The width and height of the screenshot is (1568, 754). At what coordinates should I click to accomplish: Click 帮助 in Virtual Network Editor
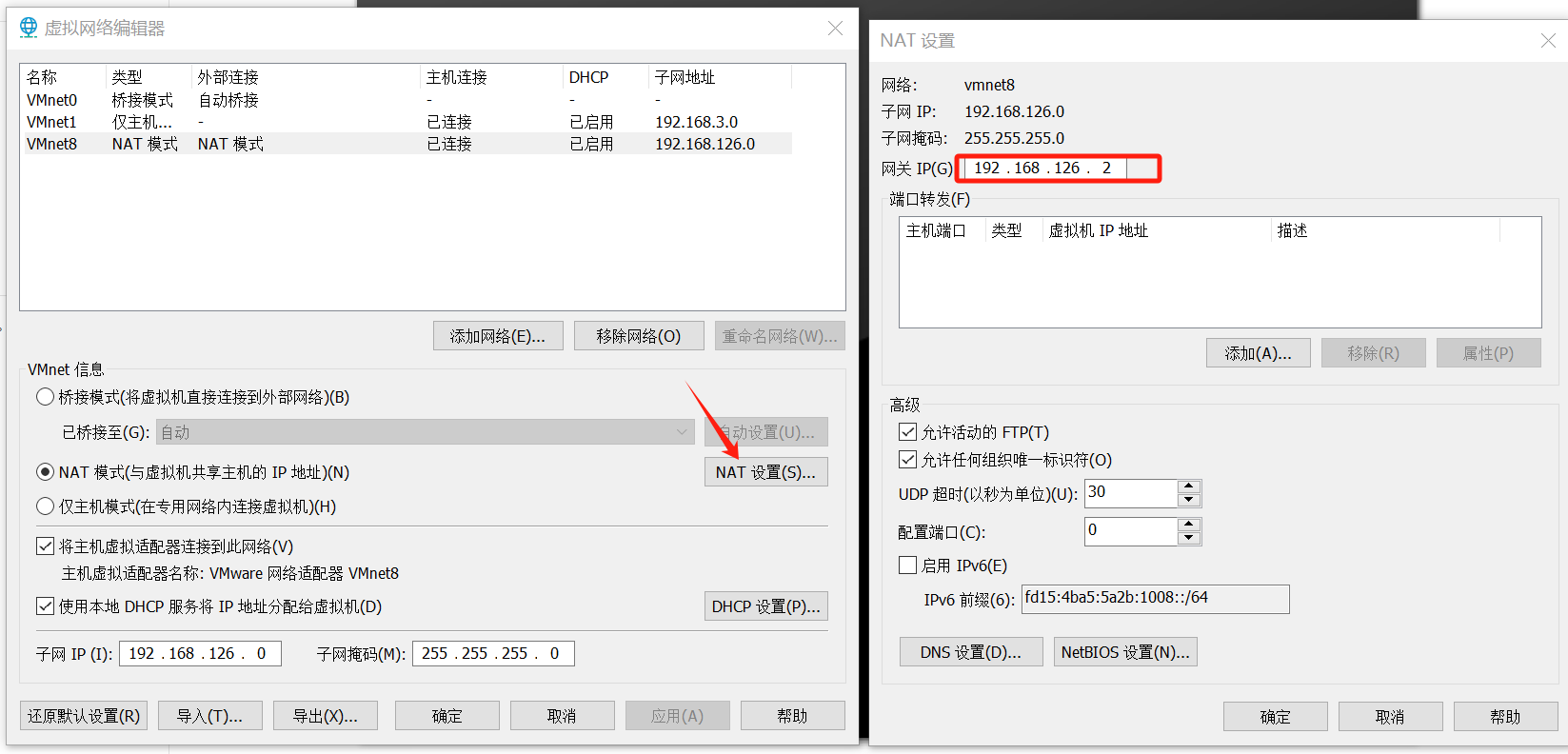click(792, 716)
